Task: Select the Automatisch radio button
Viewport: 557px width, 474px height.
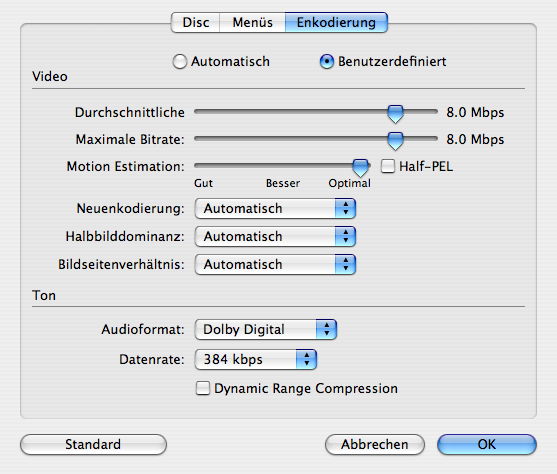Action: (180, 61)
